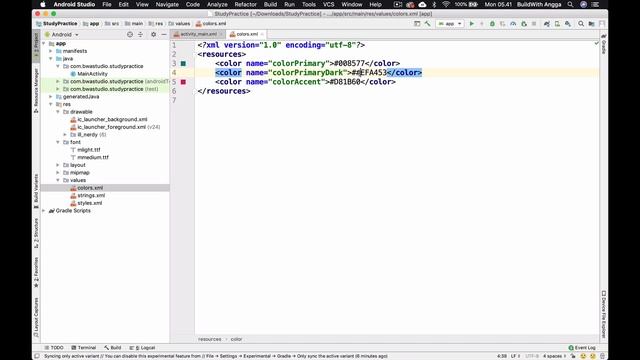The width and height of the screenshot is (640, 360).
Task: Open the Navigate menu
Action: click(x=167, y=4)
